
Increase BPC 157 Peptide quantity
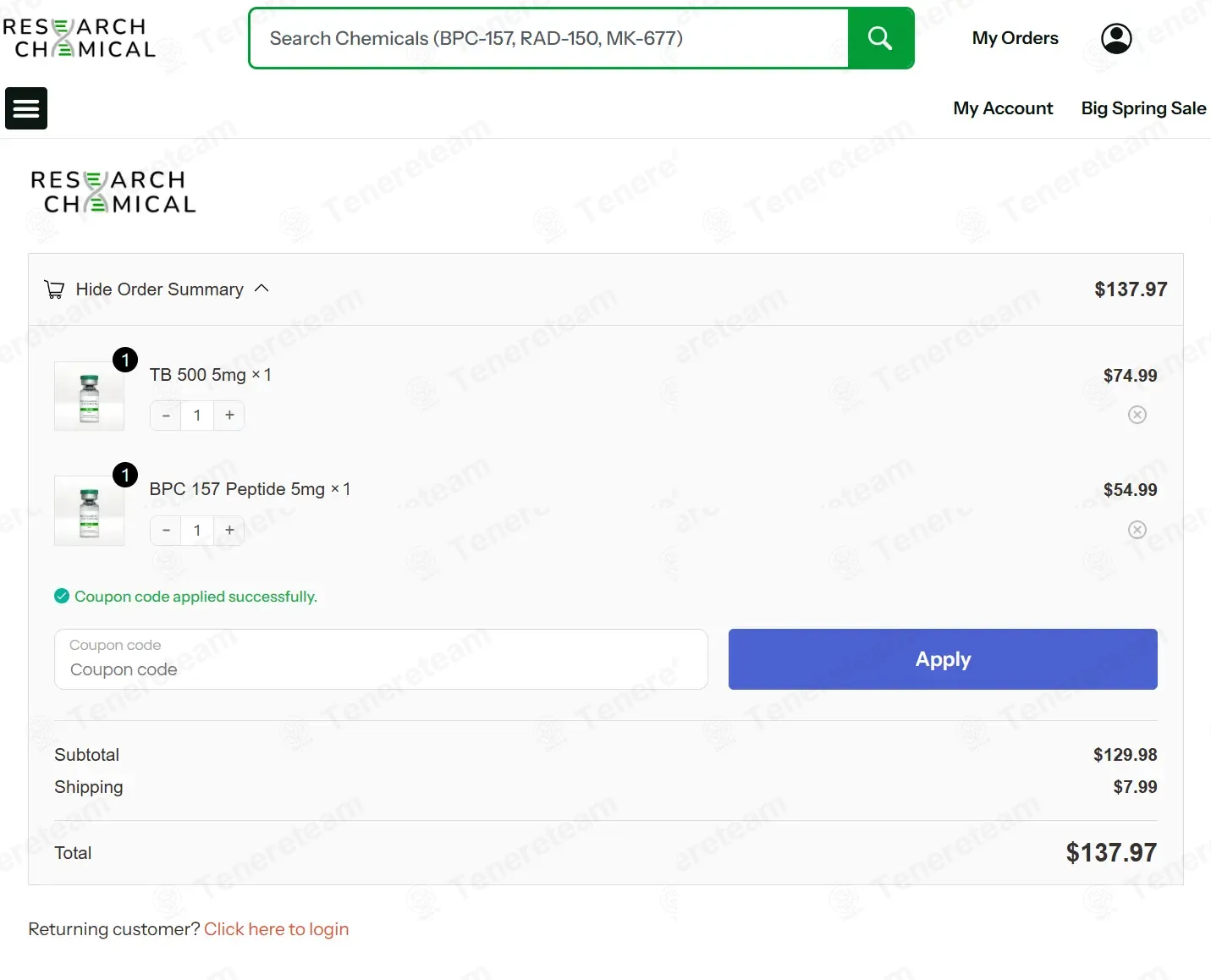point(229,531)
